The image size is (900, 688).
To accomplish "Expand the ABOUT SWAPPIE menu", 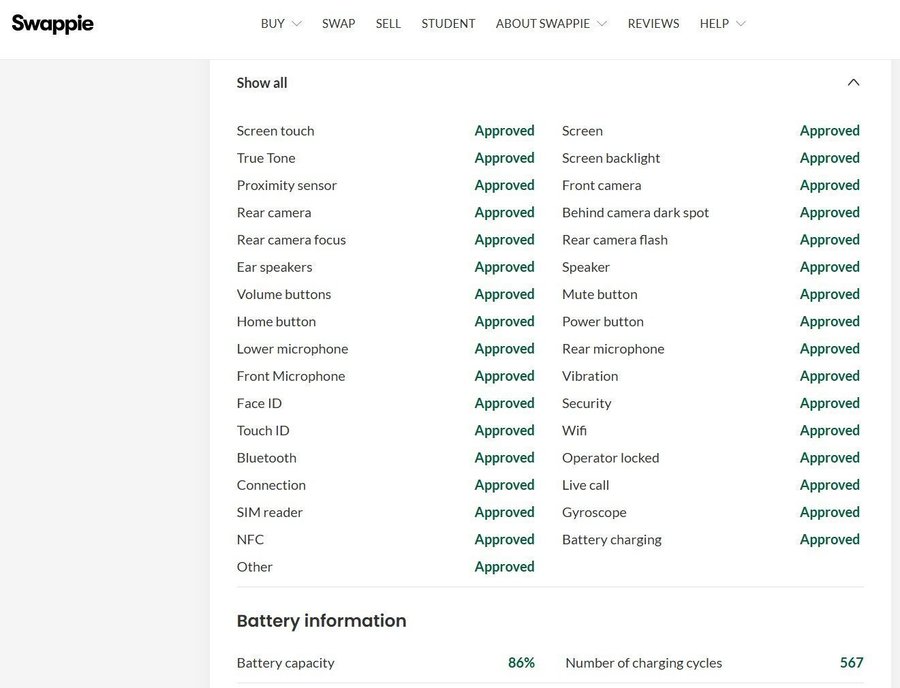I will point(550,23).
